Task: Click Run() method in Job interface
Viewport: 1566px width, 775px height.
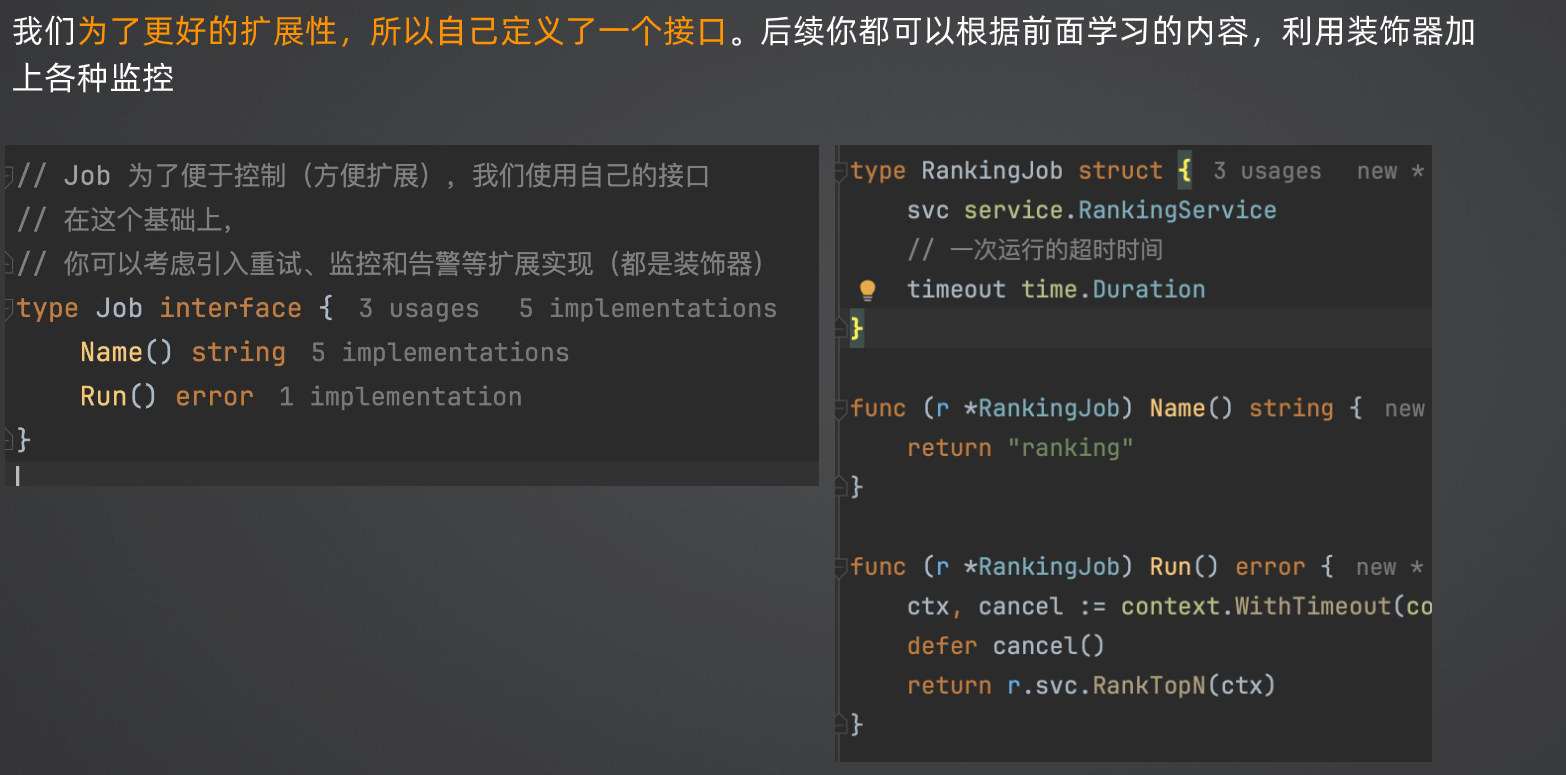Action: tap(119, 396)
